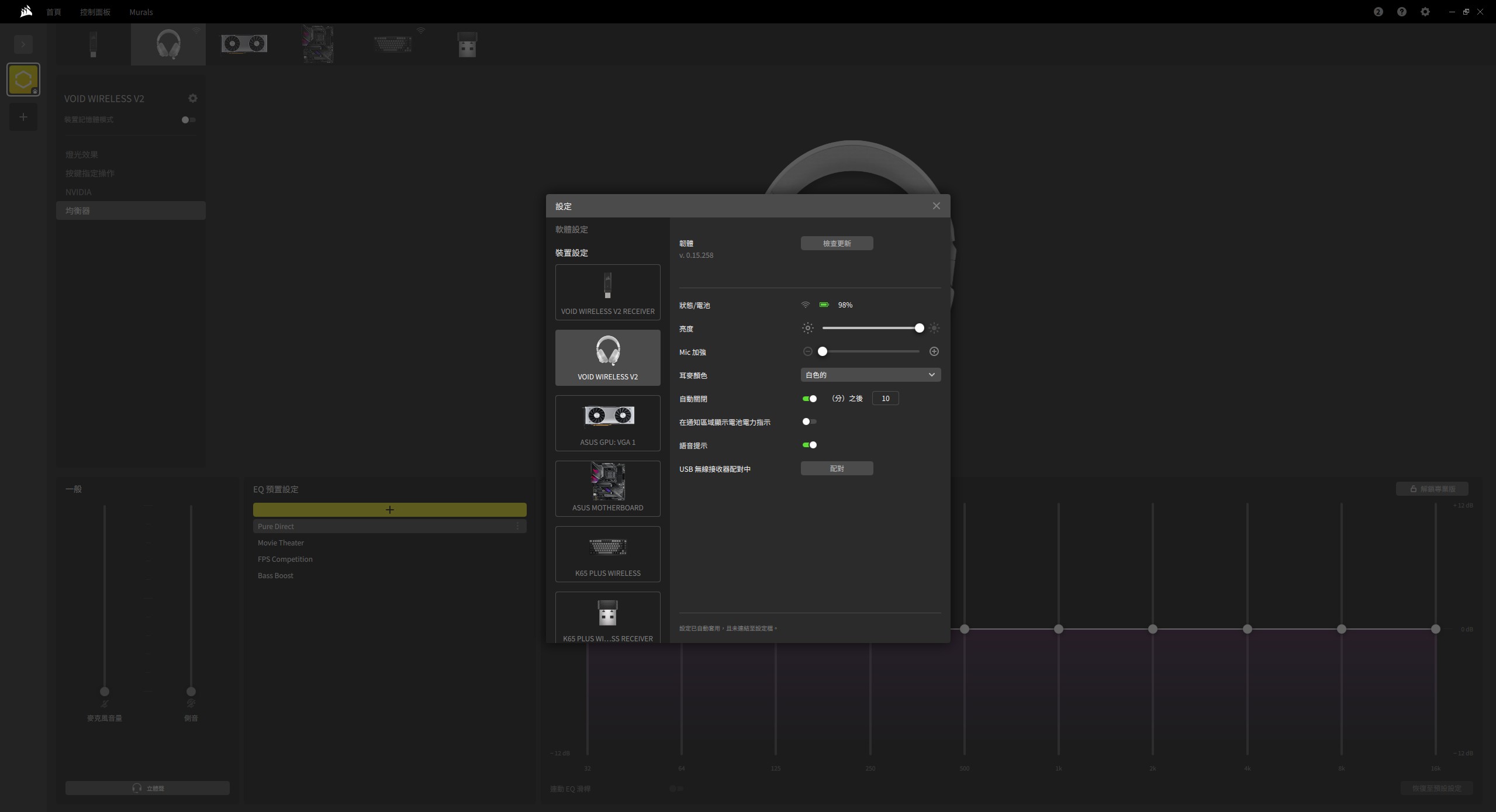Viewport: 1496px width, 812px height.
Task: Open the help question mark icon
Action: [x=1401, y=12]
